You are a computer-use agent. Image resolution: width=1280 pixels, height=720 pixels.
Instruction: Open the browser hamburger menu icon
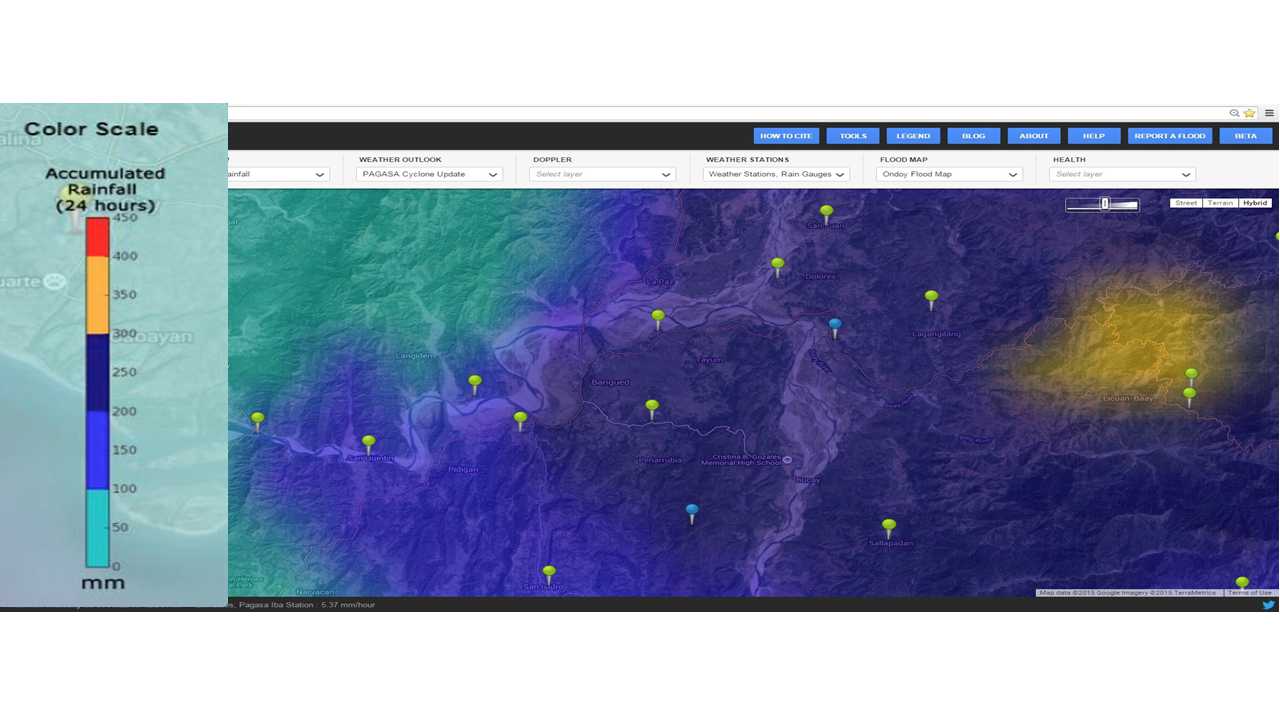[1269, 113]
